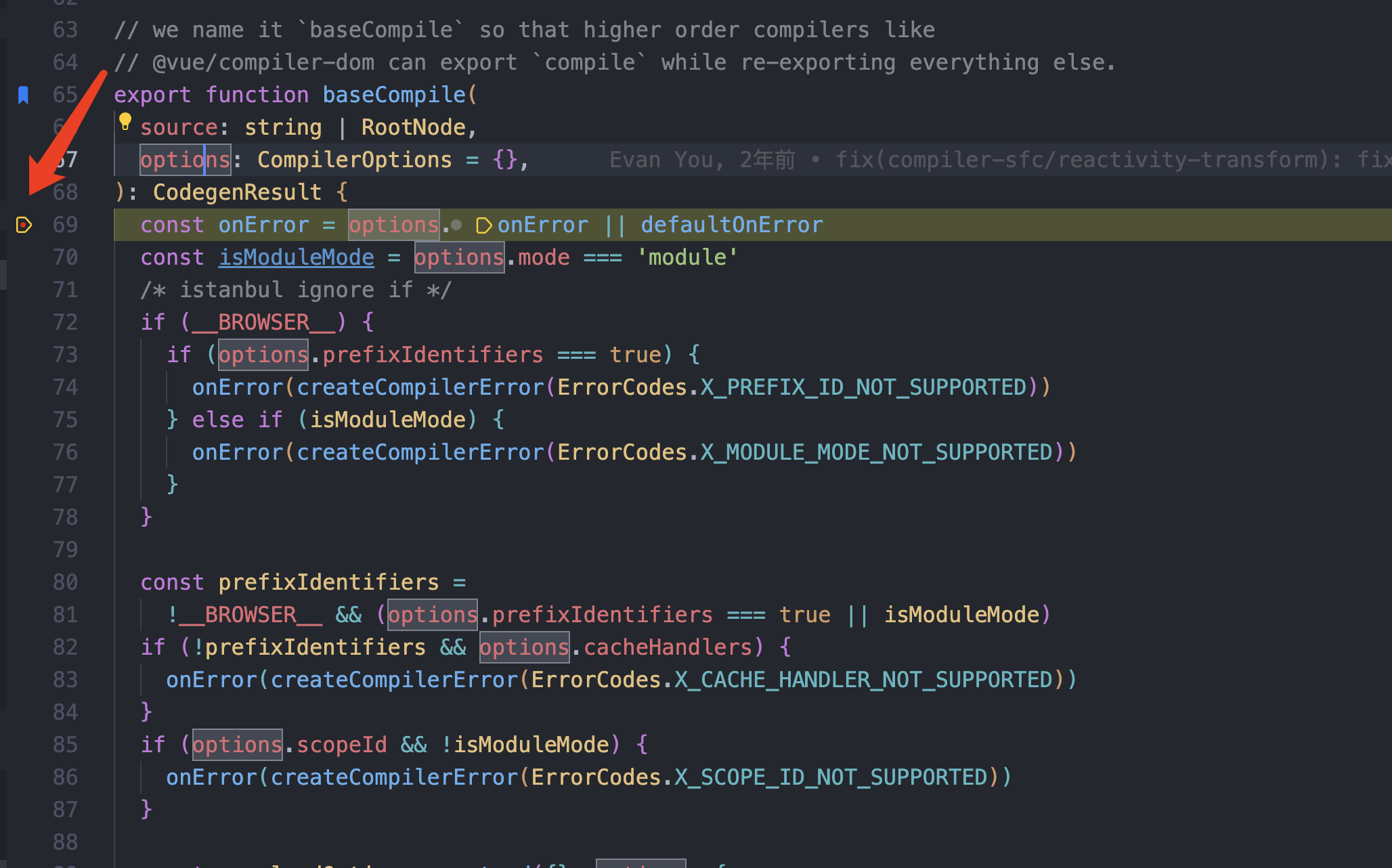Click createCompilerError call on line 74

tap(420, 387)
